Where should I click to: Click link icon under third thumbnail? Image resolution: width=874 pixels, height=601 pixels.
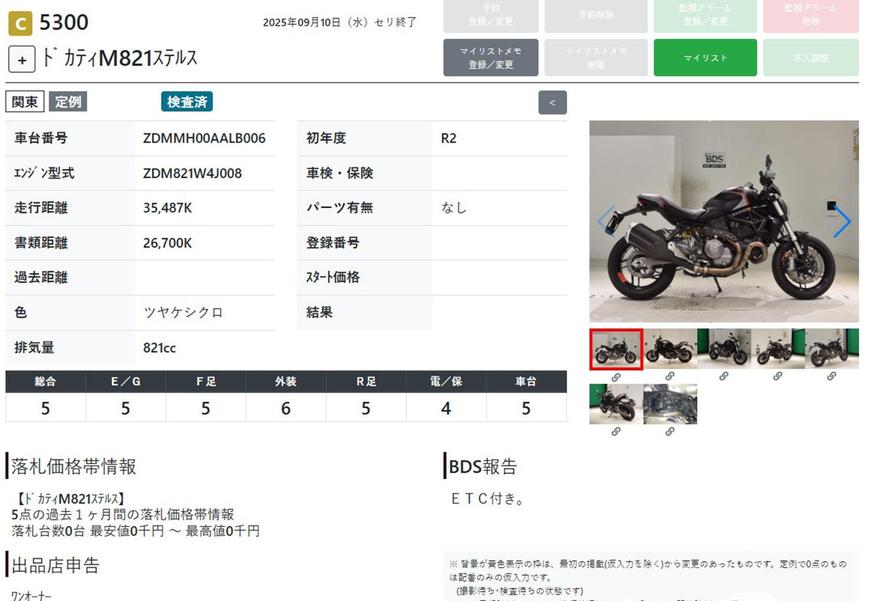pyautogui.click(x=723, y=377)
